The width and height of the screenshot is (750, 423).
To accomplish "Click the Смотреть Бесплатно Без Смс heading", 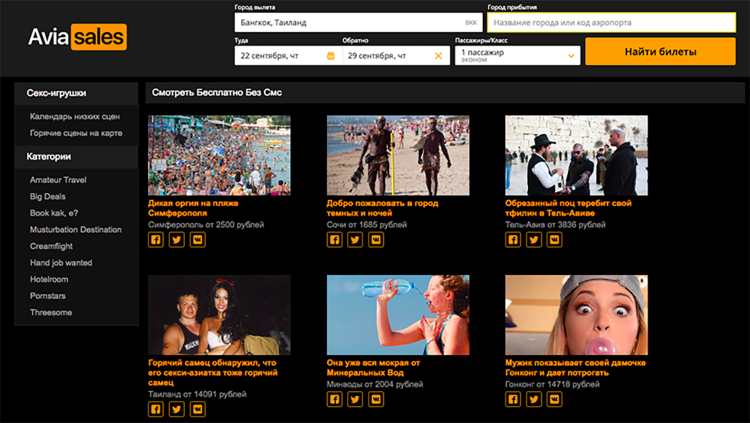I will click(x=217, y=92).
